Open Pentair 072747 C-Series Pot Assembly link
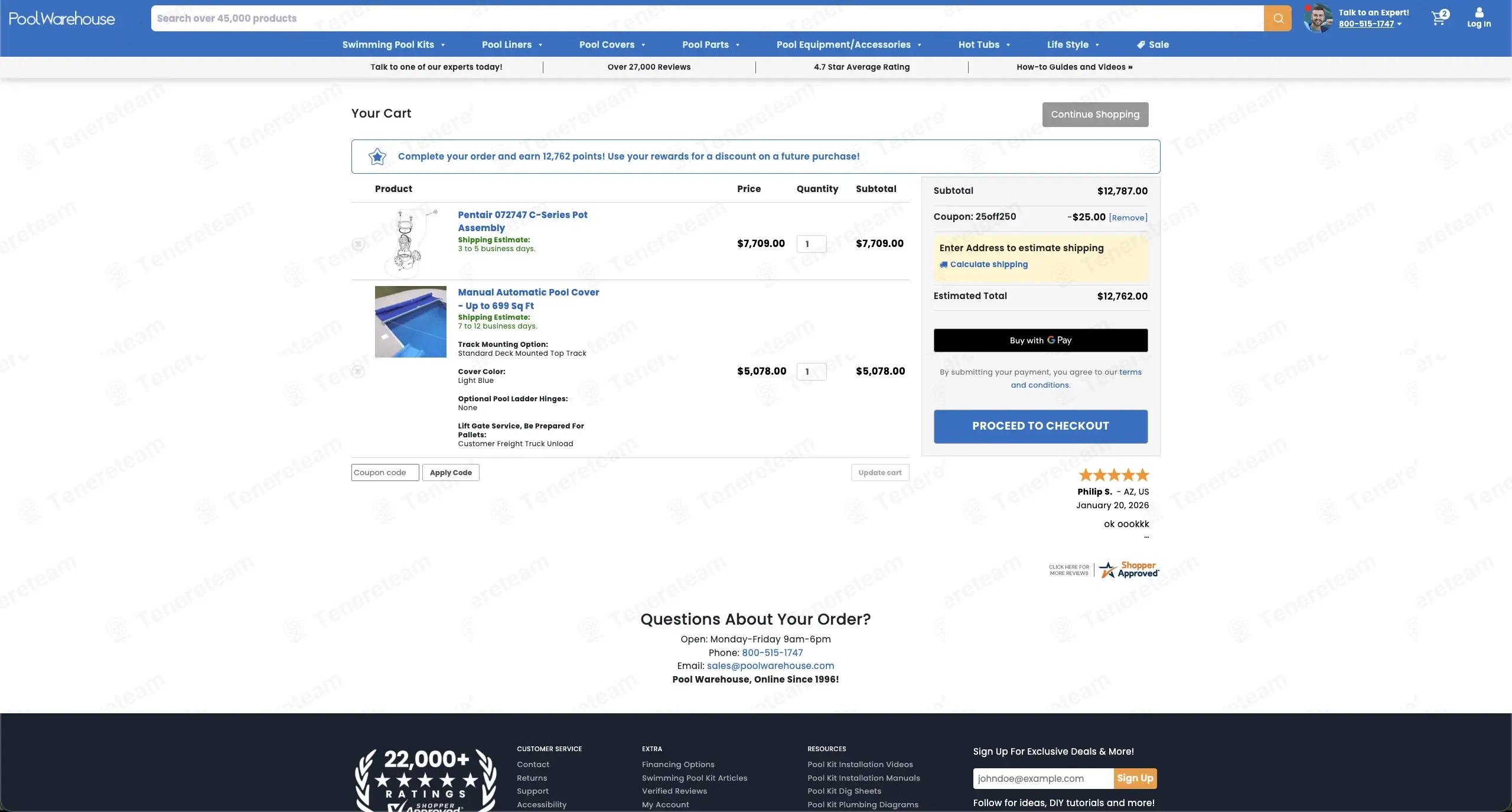The width and height of the screenshot is (1512, 812). click(523, 221)
